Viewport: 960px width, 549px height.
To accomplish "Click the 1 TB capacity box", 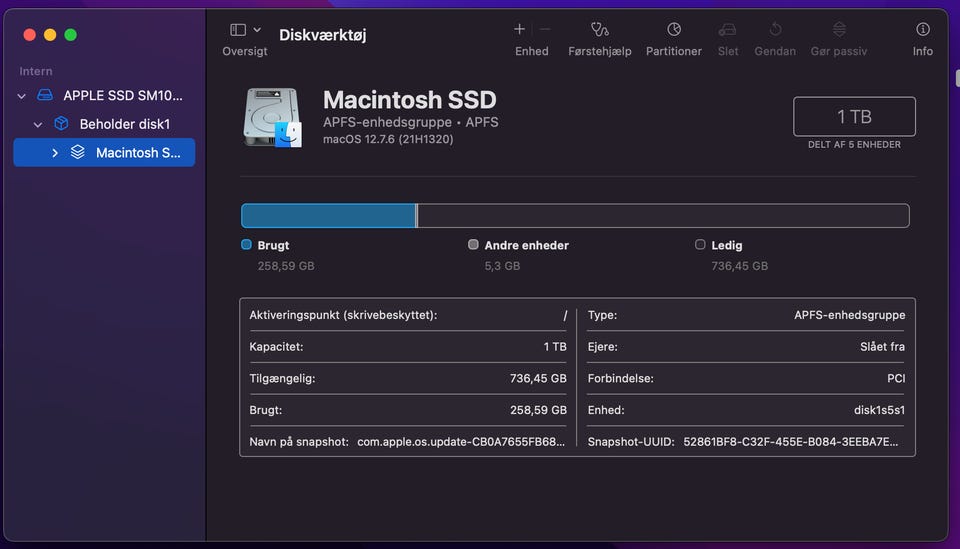I will click(854, 116).
